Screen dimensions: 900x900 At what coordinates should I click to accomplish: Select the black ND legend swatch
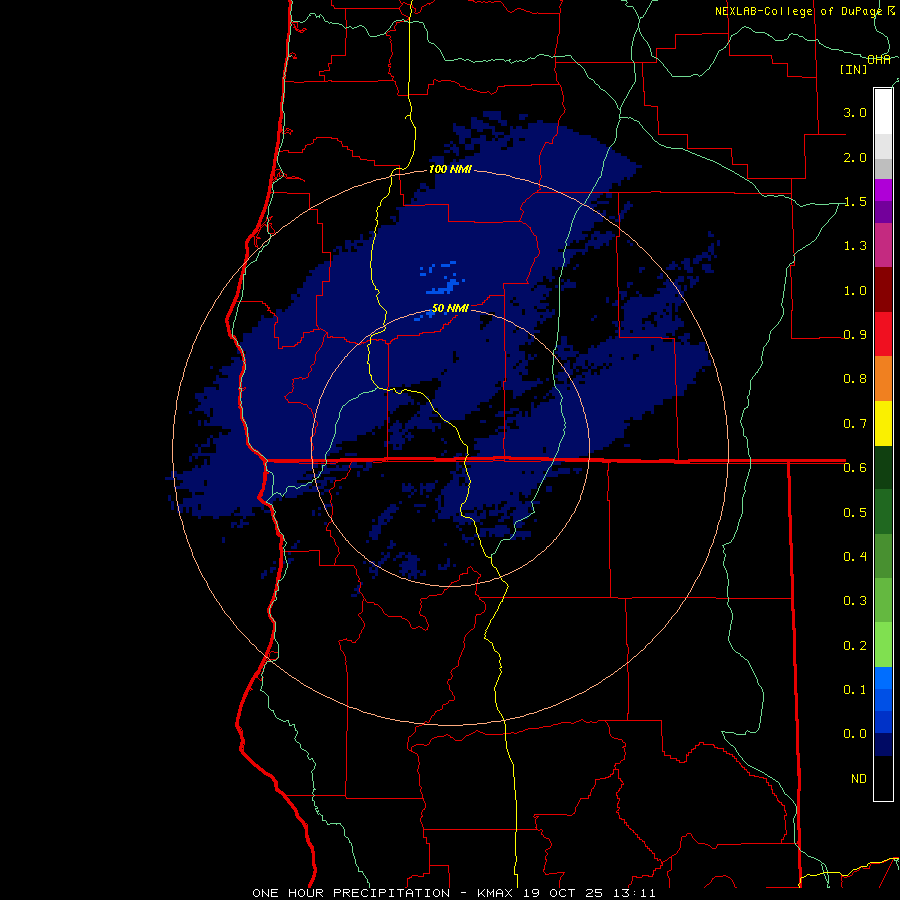pyautogui.click(x=883, y=778)
